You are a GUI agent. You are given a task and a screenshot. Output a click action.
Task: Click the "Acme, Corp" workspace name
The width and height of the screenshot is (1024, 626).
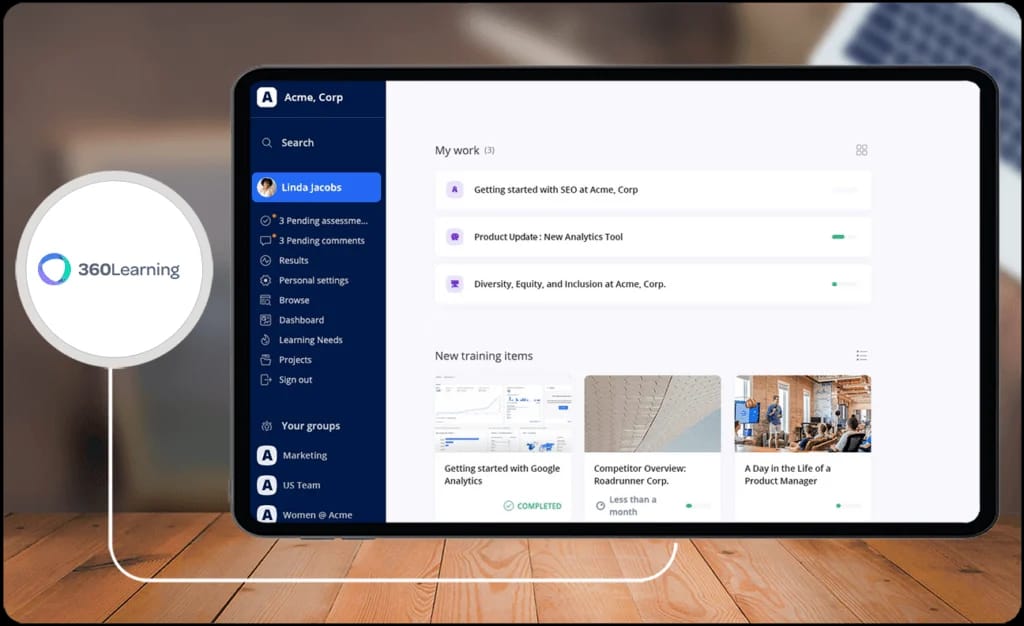tap(313, 97)
